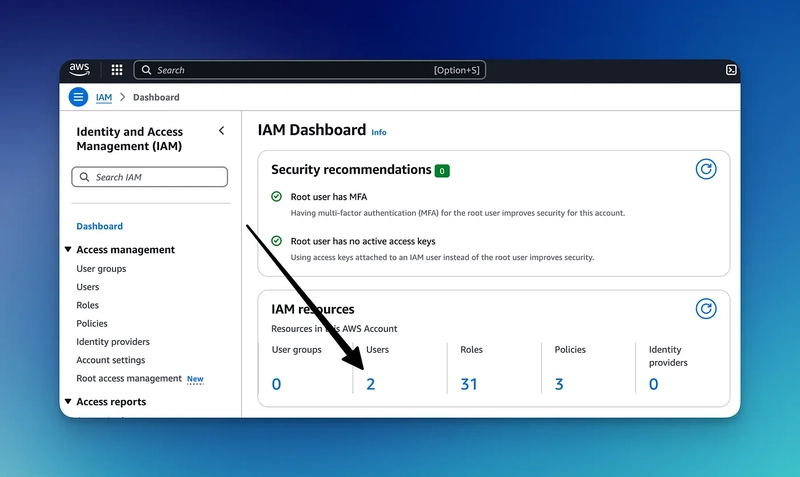This screenshot has width=800, height=477.
Task: Open the CloudShell icon in top bar
Action: click(x=731, y=70)
